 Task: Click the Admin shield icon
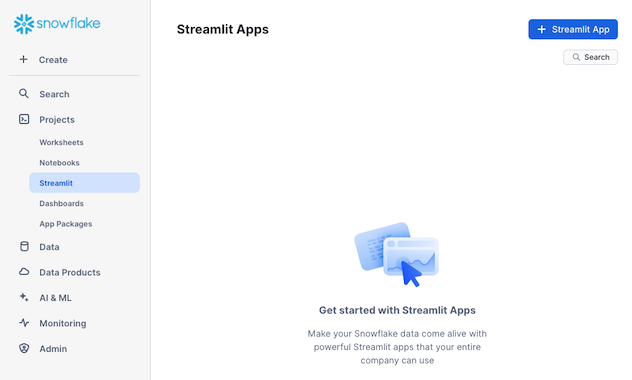click(24, 348)
